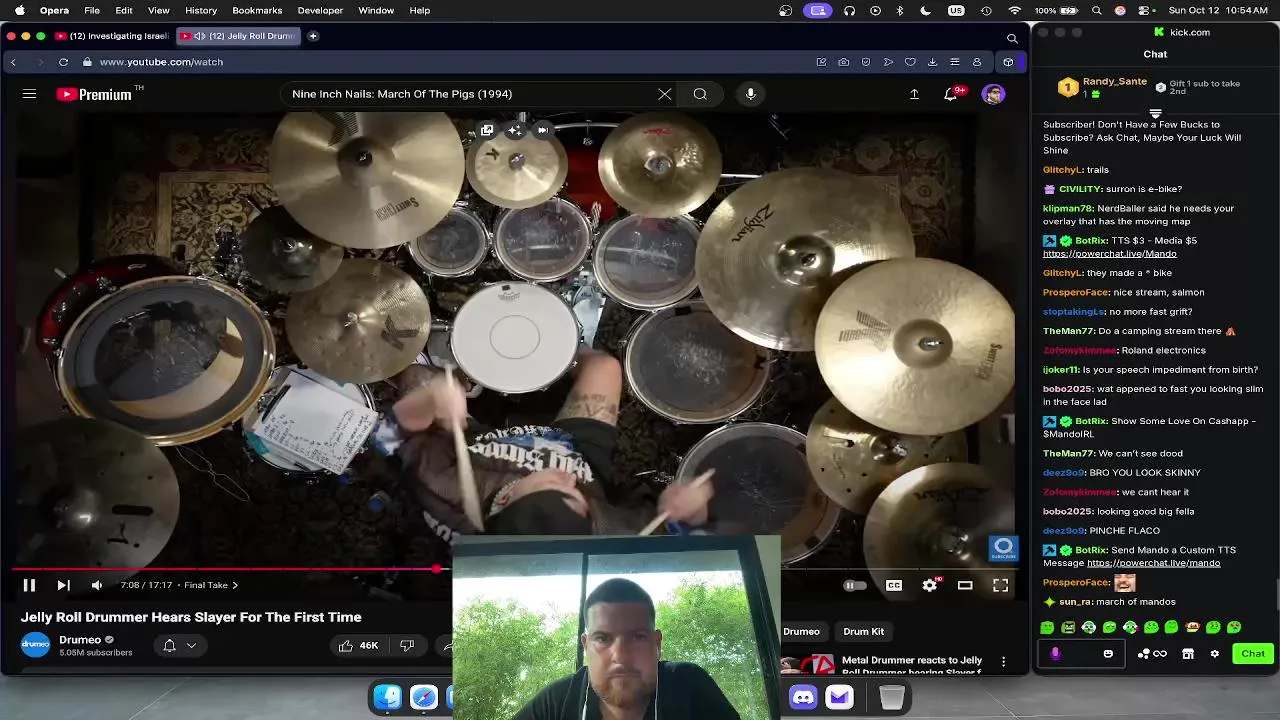Clear the YouTube search box text
The width and height of the screenshot is (1280, 720).
(665, 94)
